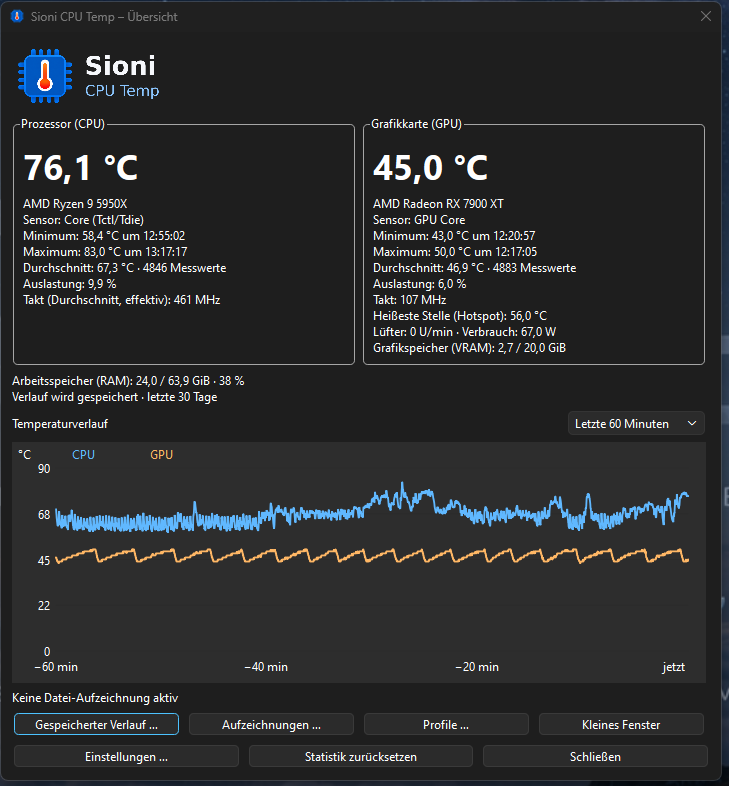Viewport: 729px width, 786px height.
Task: Click 'Arbeitsspeicher (RAM): 24,0 / 63,9 GiB' line
Action: point(128,381)
